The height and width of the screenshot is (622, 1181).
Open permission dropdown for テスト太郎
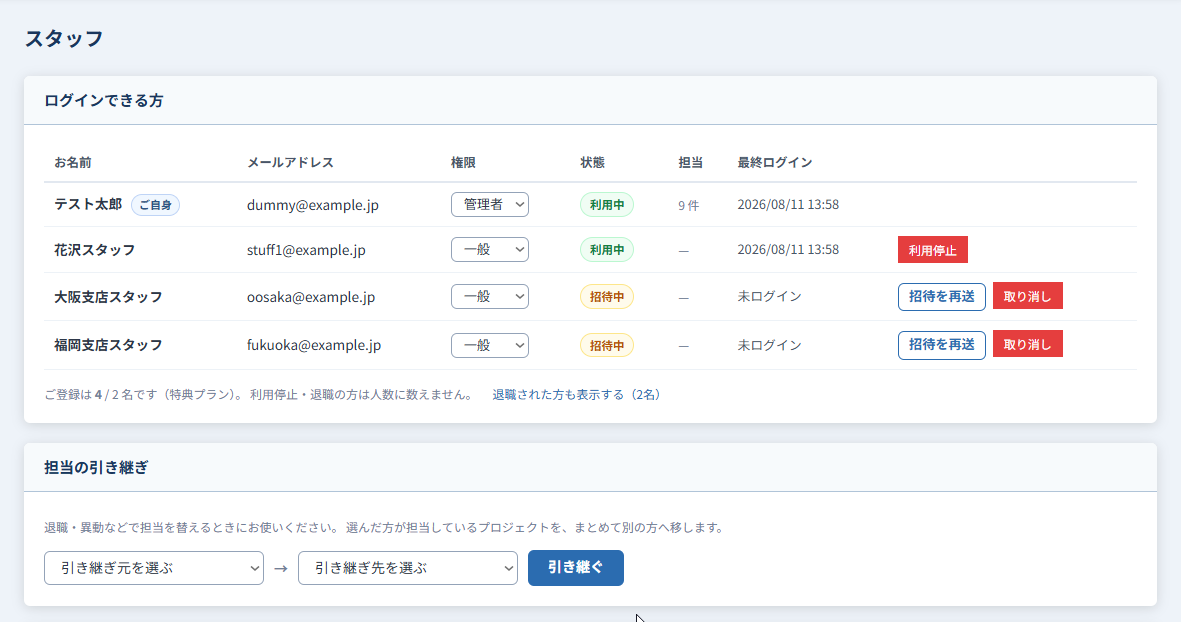coord(490,205)
